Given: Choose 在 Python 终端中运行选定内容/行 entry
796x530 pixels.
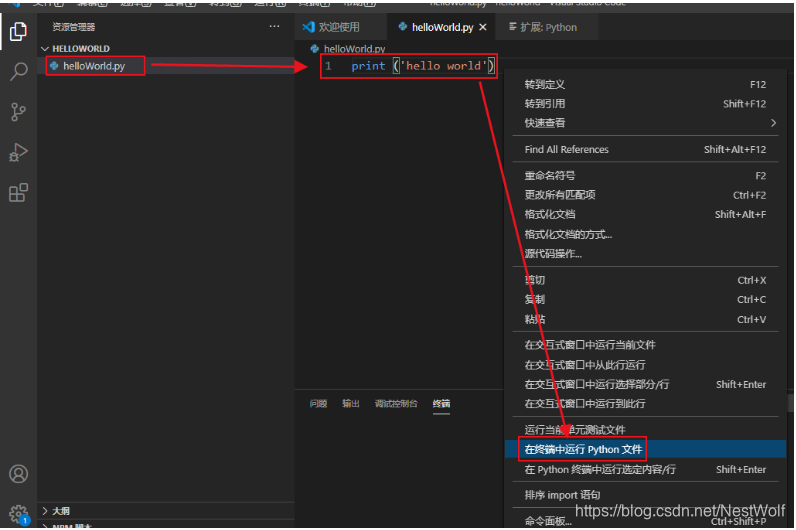Looking at the screenshot, I should pyautogui.click(x=645, y=470).
